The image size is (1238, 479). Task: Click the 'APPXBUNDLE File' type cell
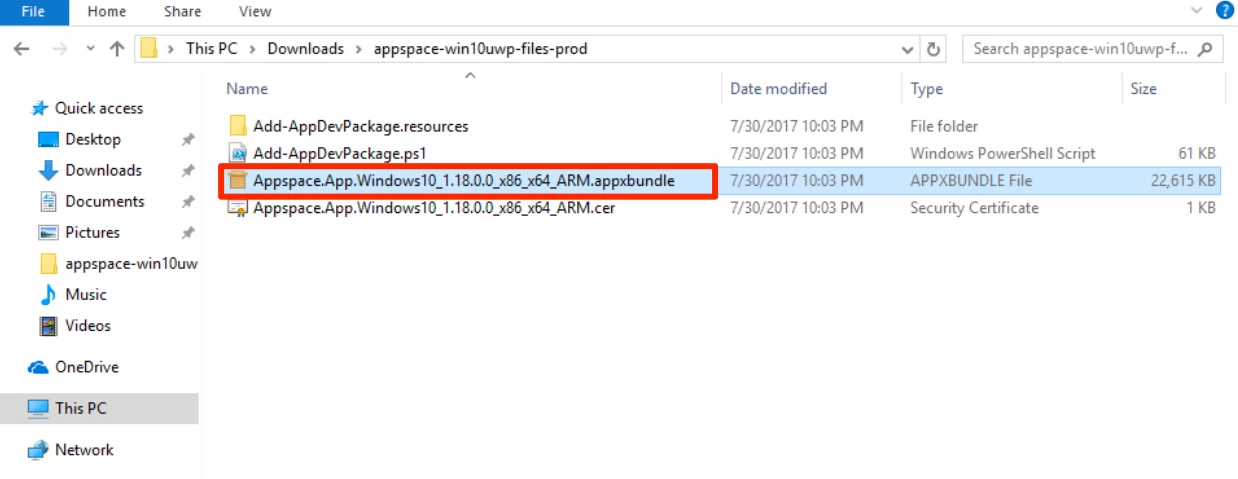click(971, 181)
